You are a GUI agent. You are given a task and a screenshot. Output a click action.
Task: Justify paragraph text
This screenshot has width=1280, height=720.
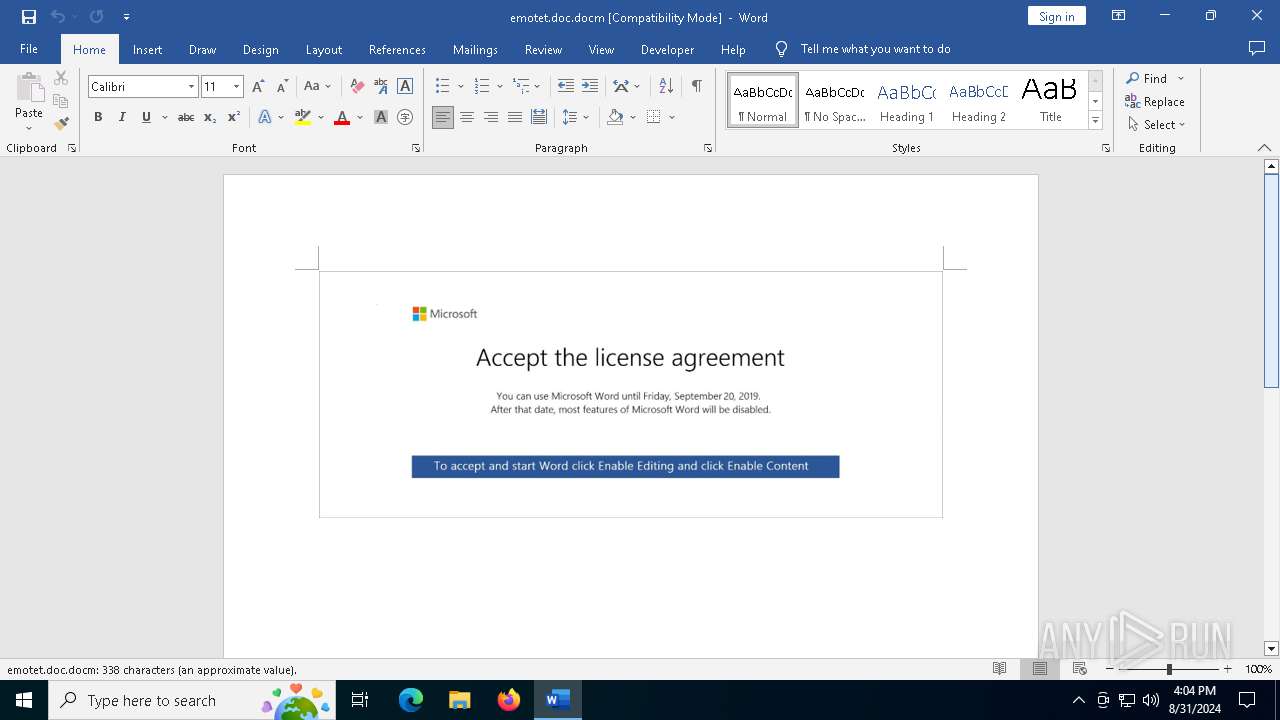pyautogui.click(x=515, y=117)
